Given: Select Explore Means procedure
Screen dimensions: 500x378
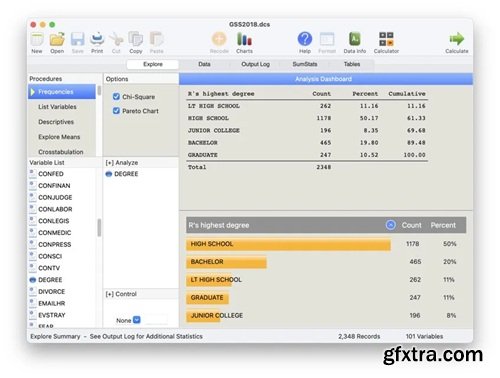Looking at the screenshot, I should [x=59, y=137].
